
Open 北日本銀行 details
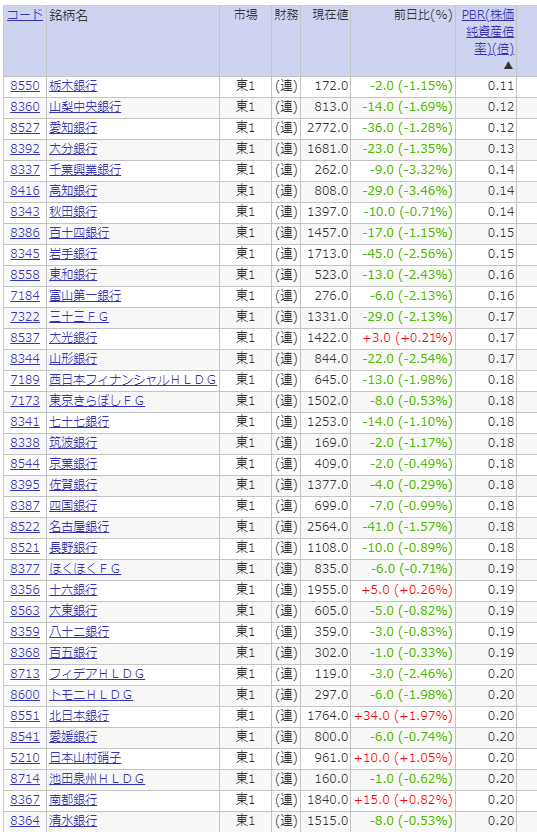(x=79, y=716)
